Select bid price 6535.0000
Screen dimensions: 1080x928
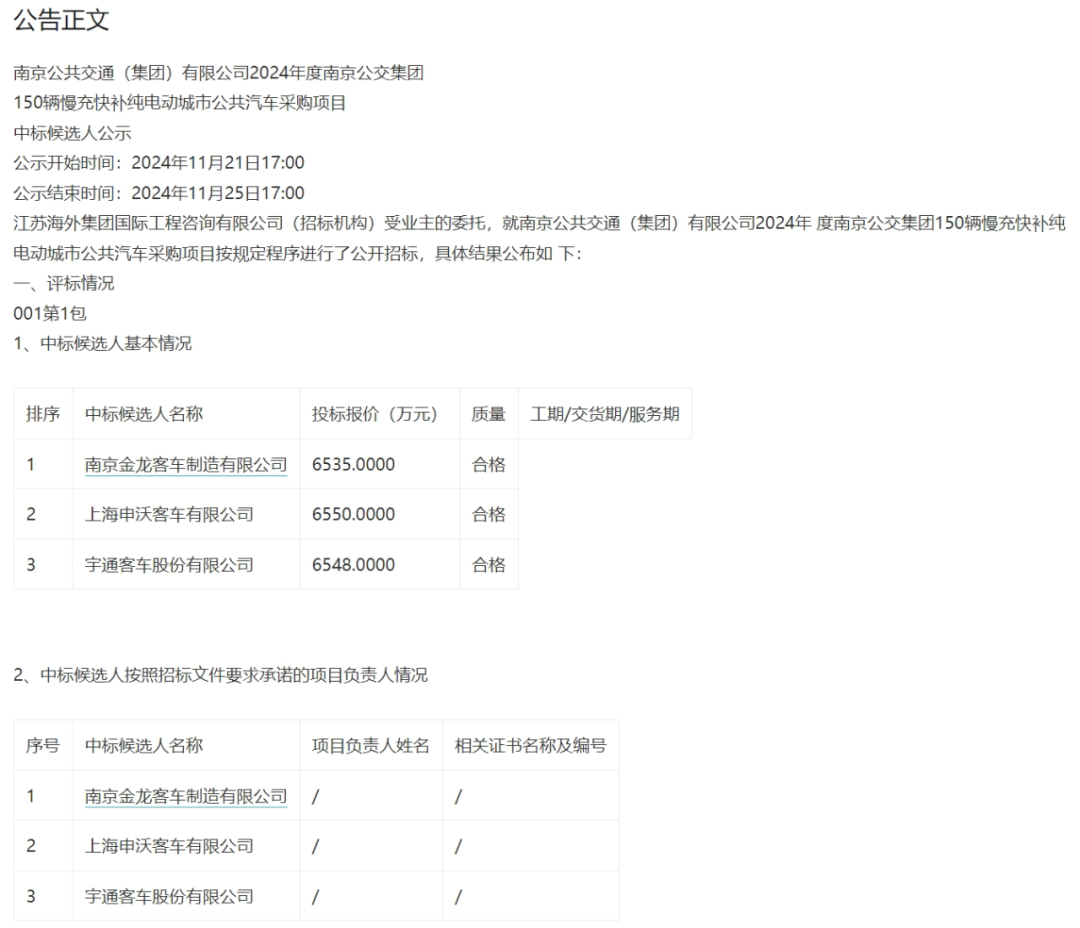click(353, 465)
